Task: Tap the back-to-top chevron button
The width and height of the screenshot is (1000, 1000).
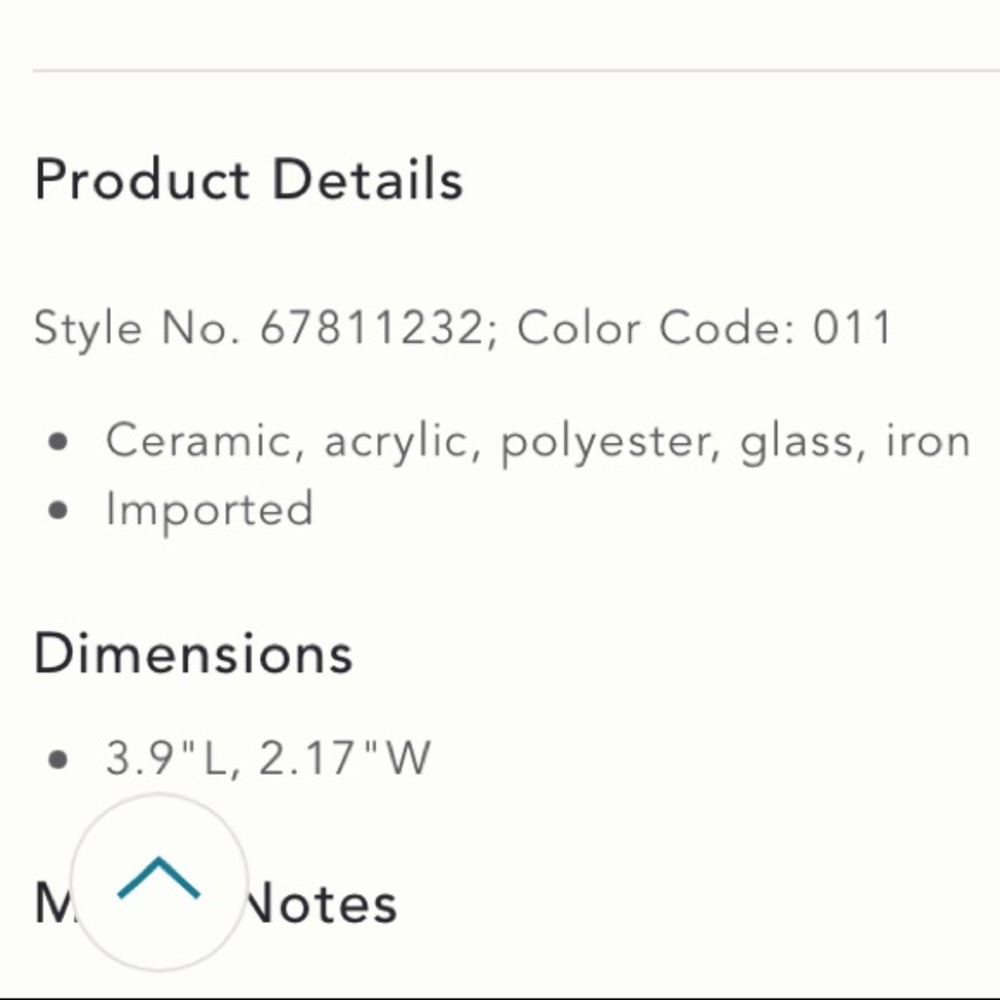Action: coord(159,882)
